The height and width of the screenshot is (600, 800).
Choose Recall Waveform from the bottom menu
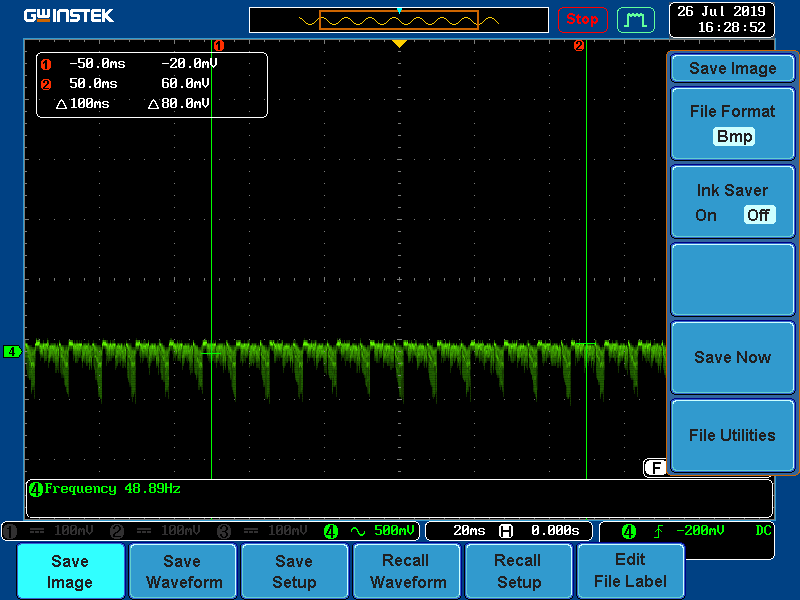[407, 571]
